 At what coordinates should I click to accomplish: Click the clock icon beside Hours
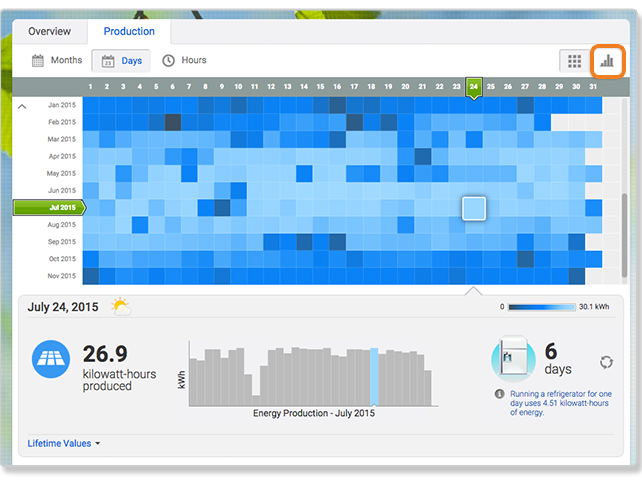click(168, 61)
